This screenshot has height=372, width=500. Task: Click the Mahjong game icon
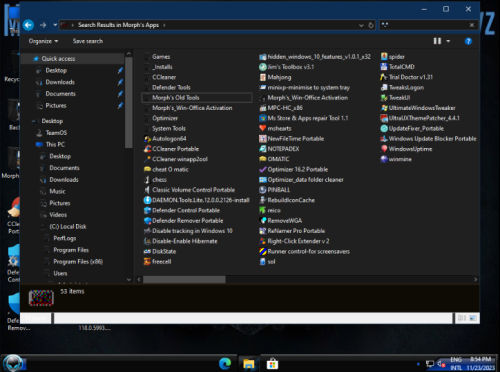263,77
